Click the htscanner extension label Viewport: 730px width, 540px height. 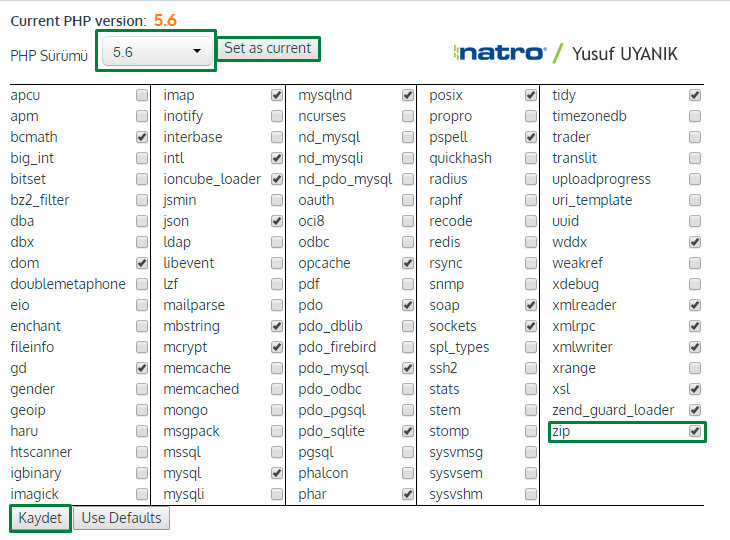pyautogui.click(x=41, y=452)
